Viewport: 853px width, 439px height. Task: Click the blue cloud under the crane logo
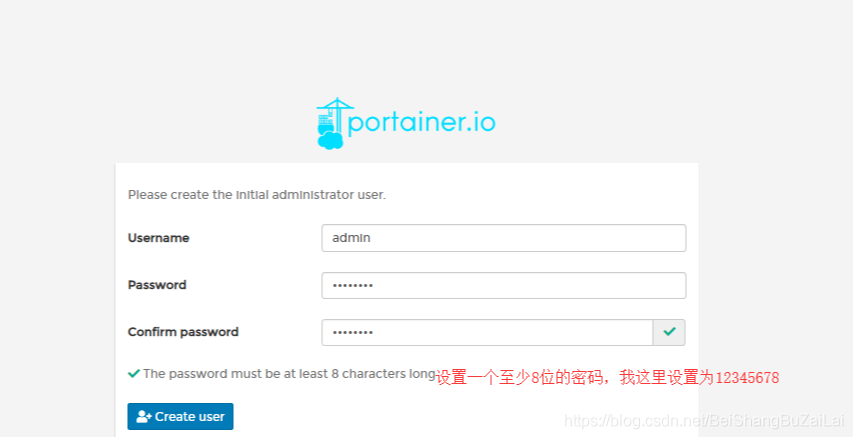pos(329,140)
